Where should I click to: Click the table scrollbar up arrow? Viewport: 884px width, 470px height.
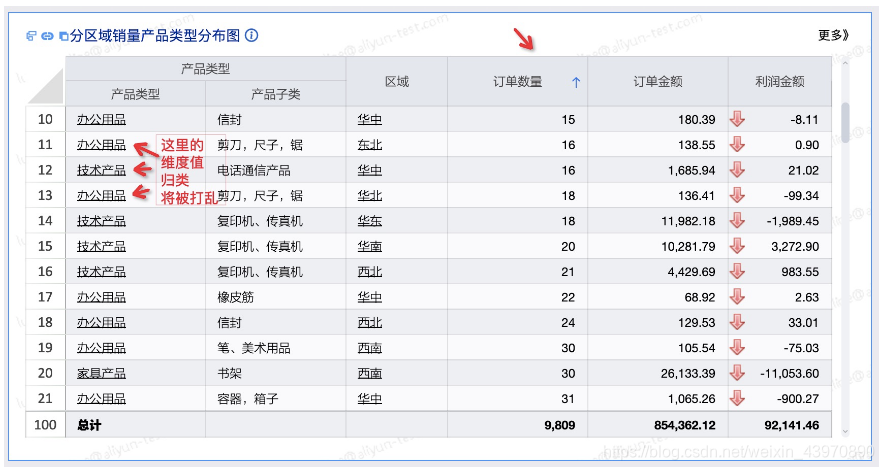845,64
